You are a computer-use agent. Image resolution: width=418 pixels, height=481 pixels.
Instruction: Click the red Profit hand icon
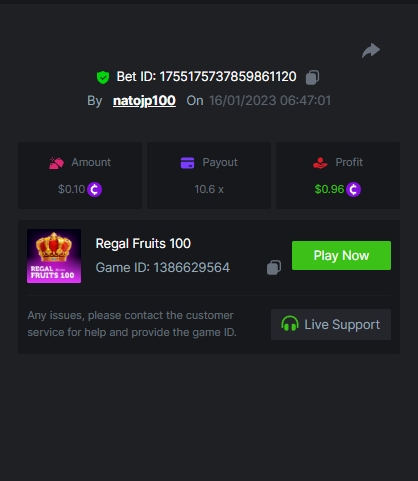tap(320, 163)
